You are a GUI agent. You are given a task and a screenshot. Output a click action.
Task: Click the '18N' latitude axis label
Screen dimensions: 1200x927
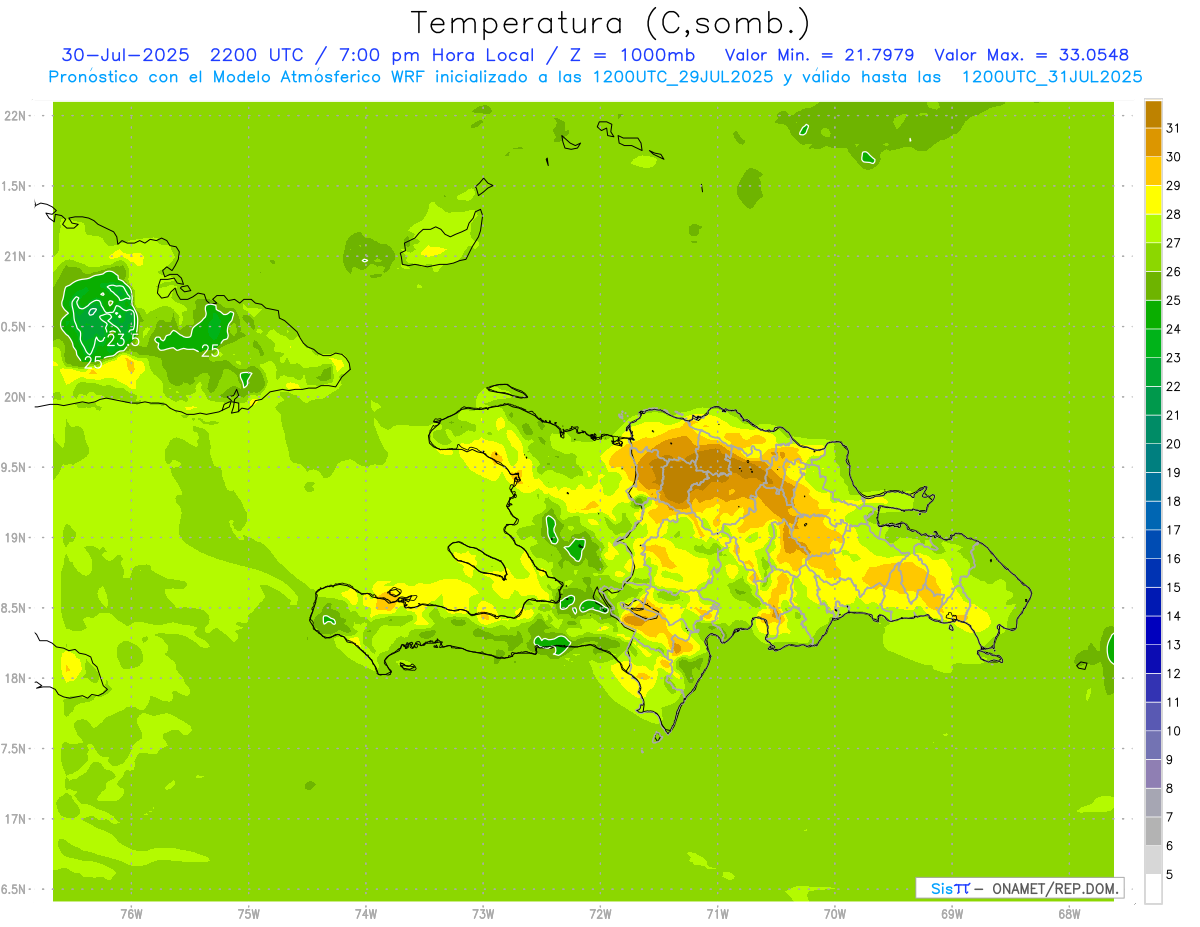click(15, 678)
